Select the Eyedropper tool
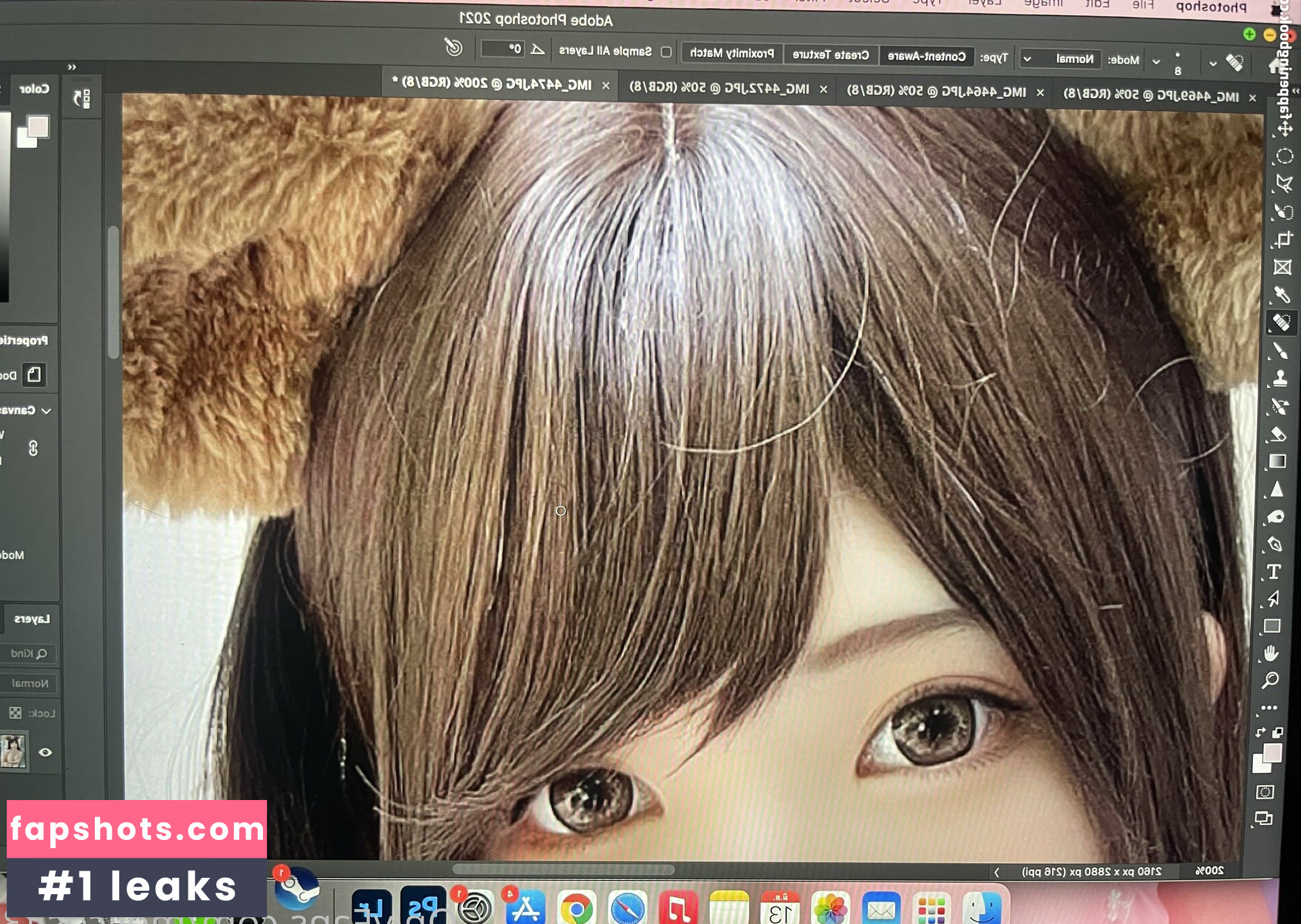This screenshot has height=924, width=1301. [x=1281, y=295]
